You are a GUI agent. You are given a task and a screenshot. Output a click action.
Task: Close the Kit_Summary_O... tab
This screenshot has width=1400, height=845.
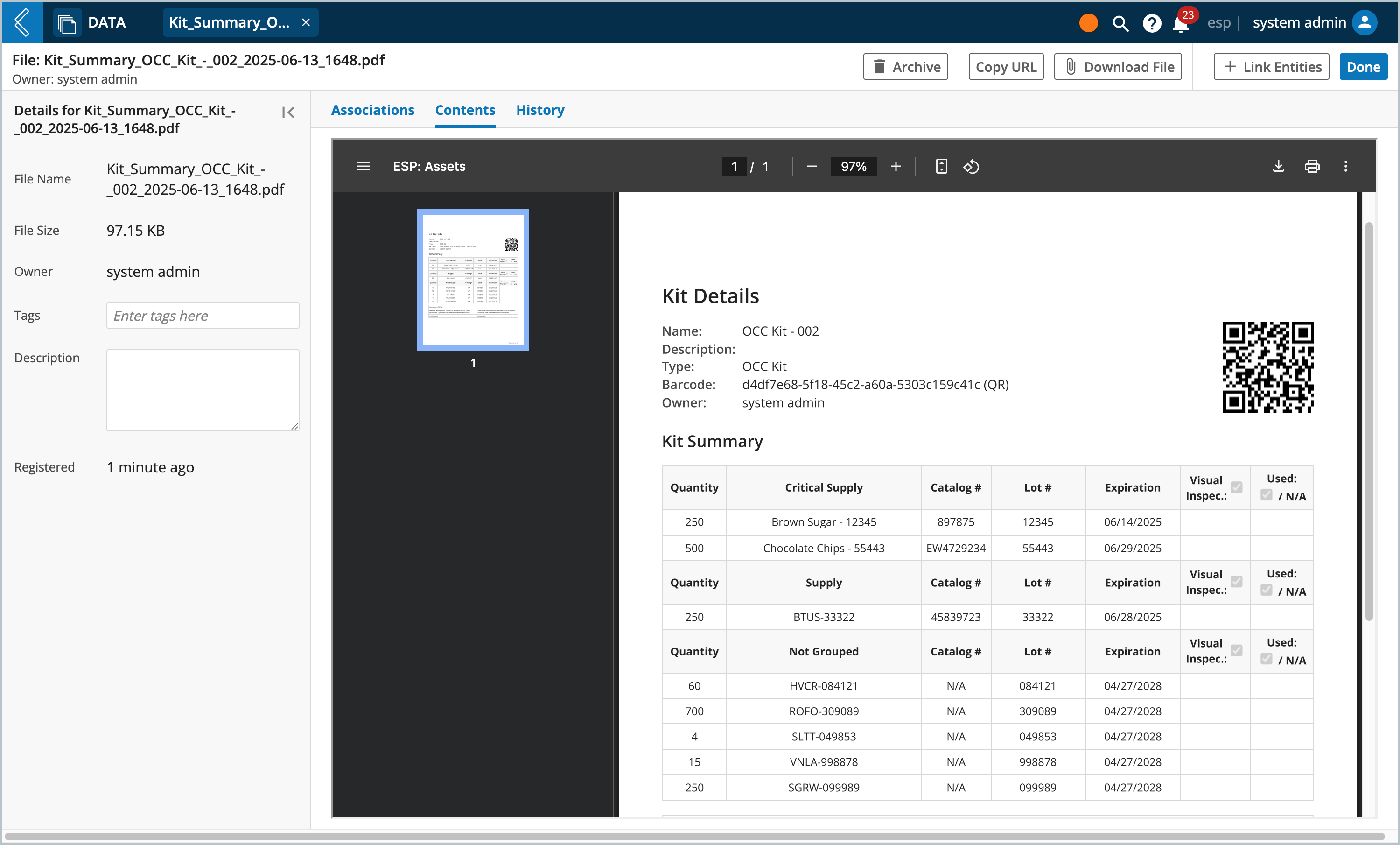306,22
